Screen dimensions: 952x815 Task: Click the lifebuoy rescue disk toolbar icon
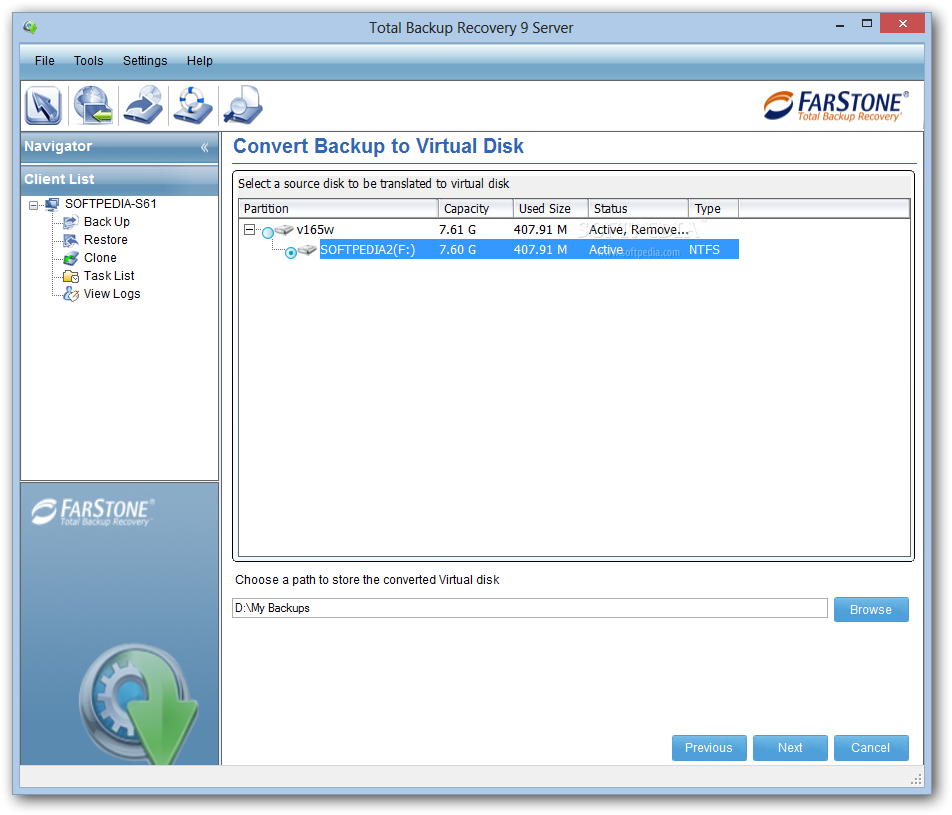pos(192,105)
